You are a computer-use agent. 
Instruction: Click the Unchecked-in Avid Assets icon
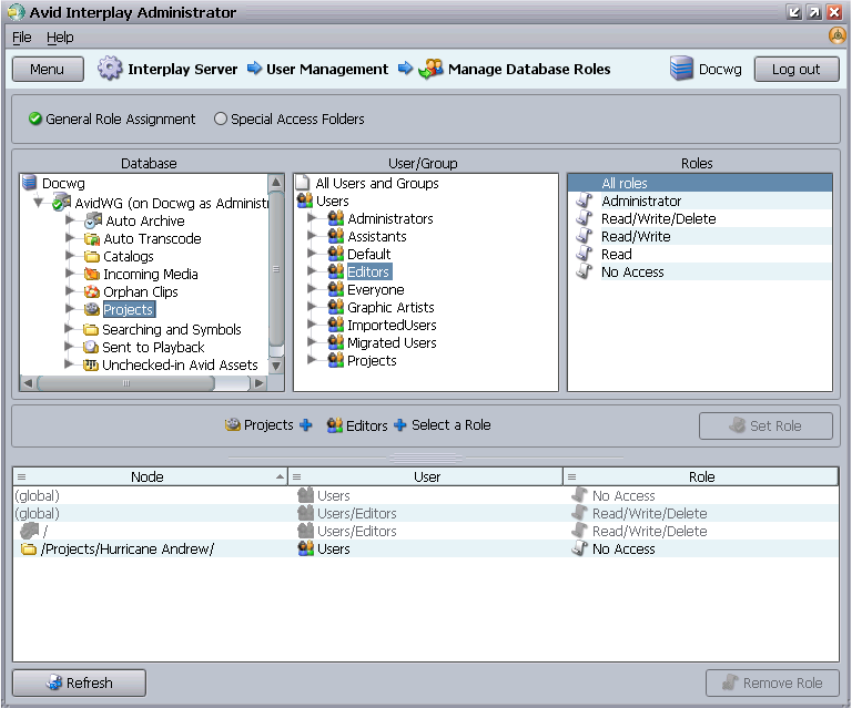pos(91,365)
